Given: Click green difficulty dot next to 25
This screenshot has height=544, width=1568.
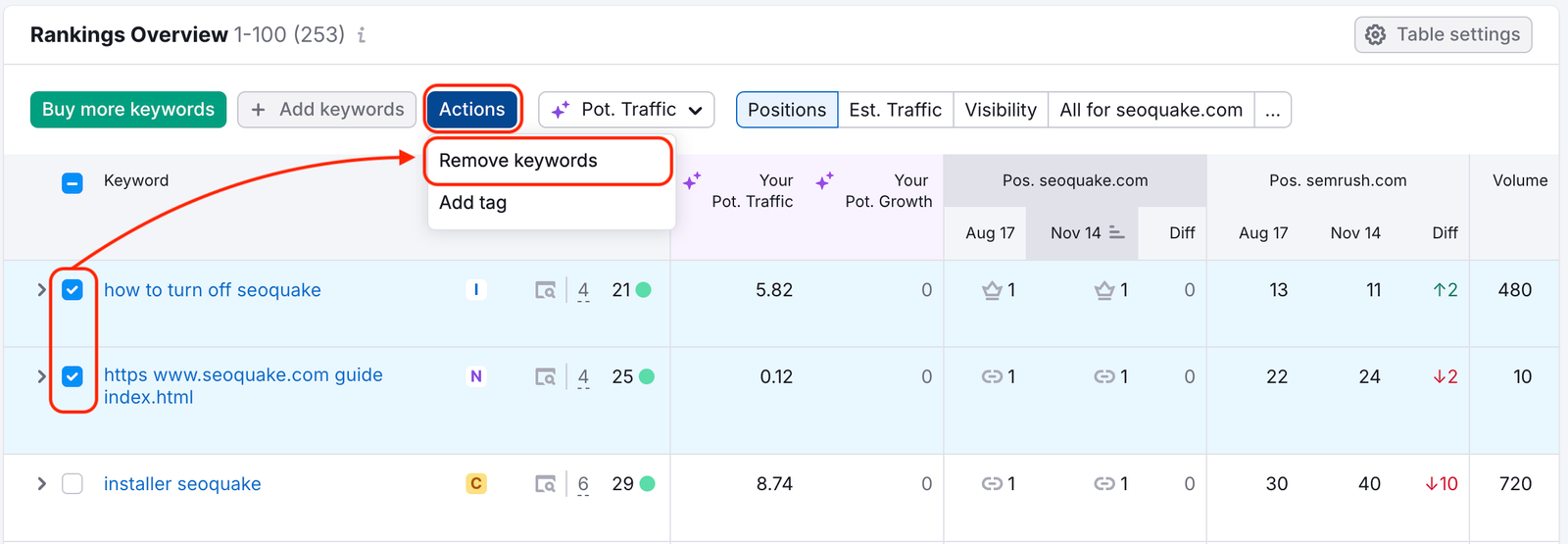Looking at the screenshot, I should 647,376.
